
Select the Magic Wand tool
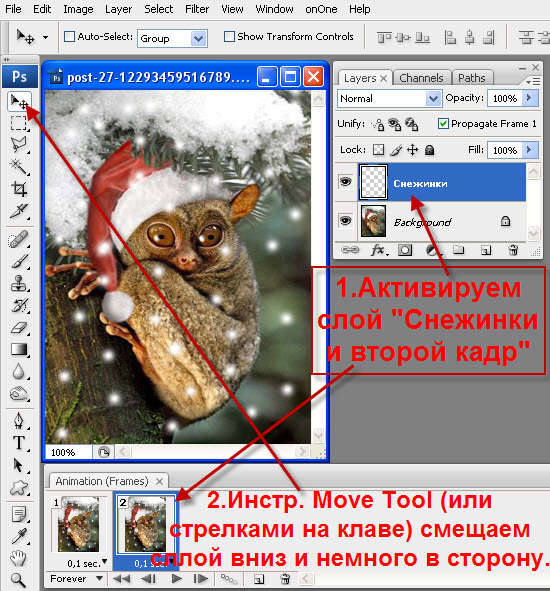tap(19, 166)
